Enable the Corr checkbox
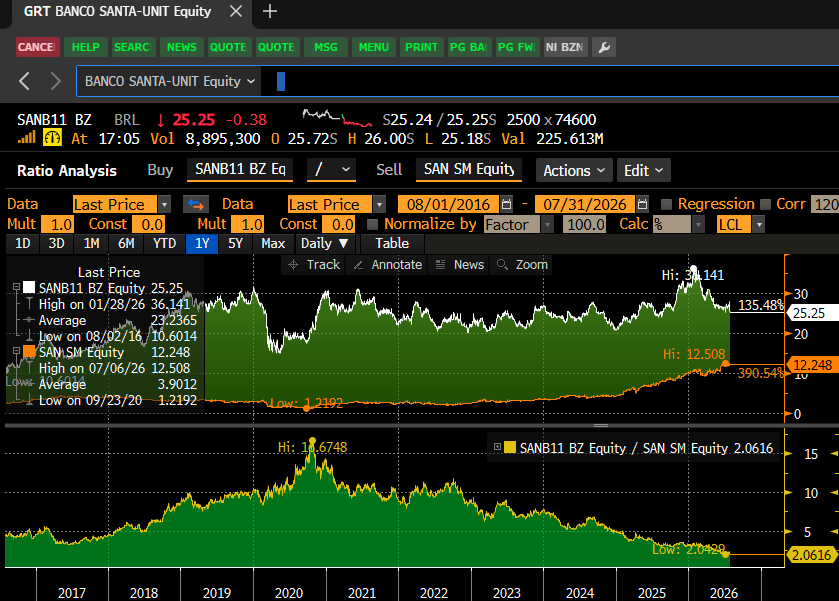 pyautogui.click(x=766, y=204)
